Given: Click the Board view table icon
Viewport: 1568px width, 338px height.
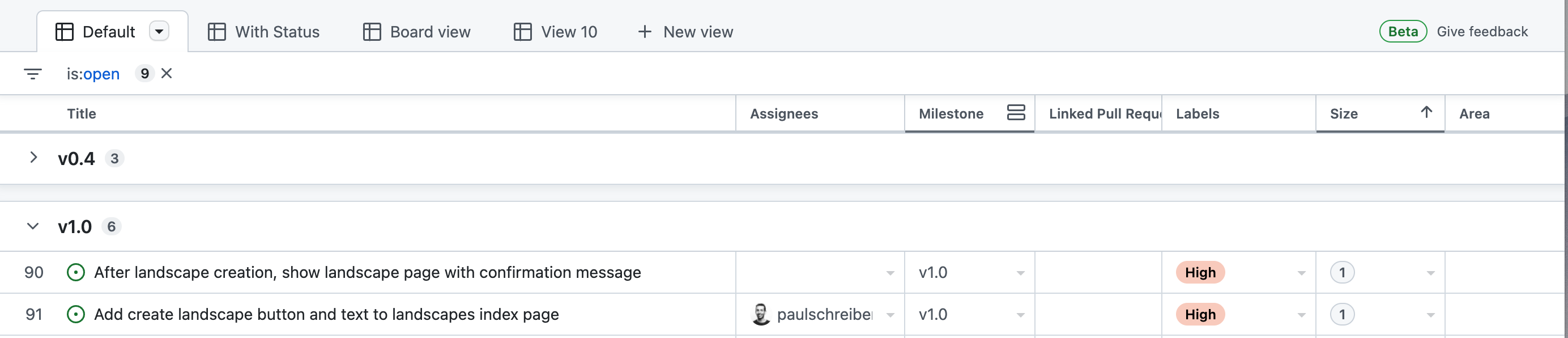Looking at the screenshot, I should point(371,32).
